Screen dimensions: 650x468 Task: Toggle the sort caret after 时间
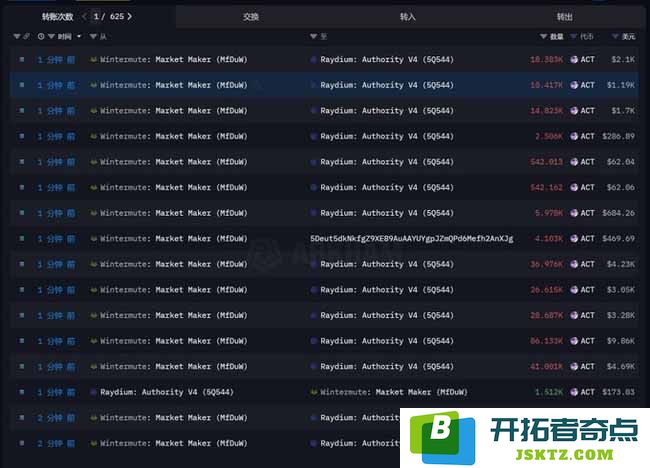79,36
